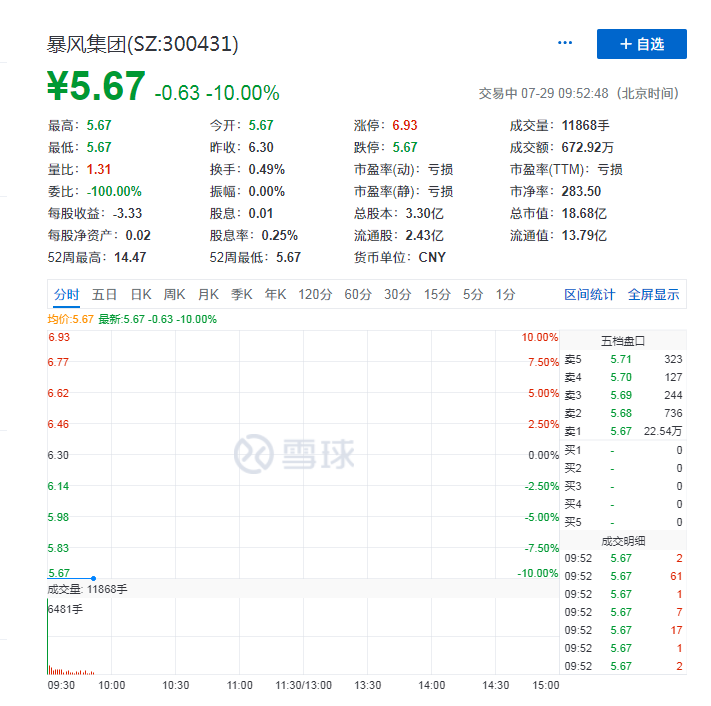Click the 买3 order book row

click(623, 486)
